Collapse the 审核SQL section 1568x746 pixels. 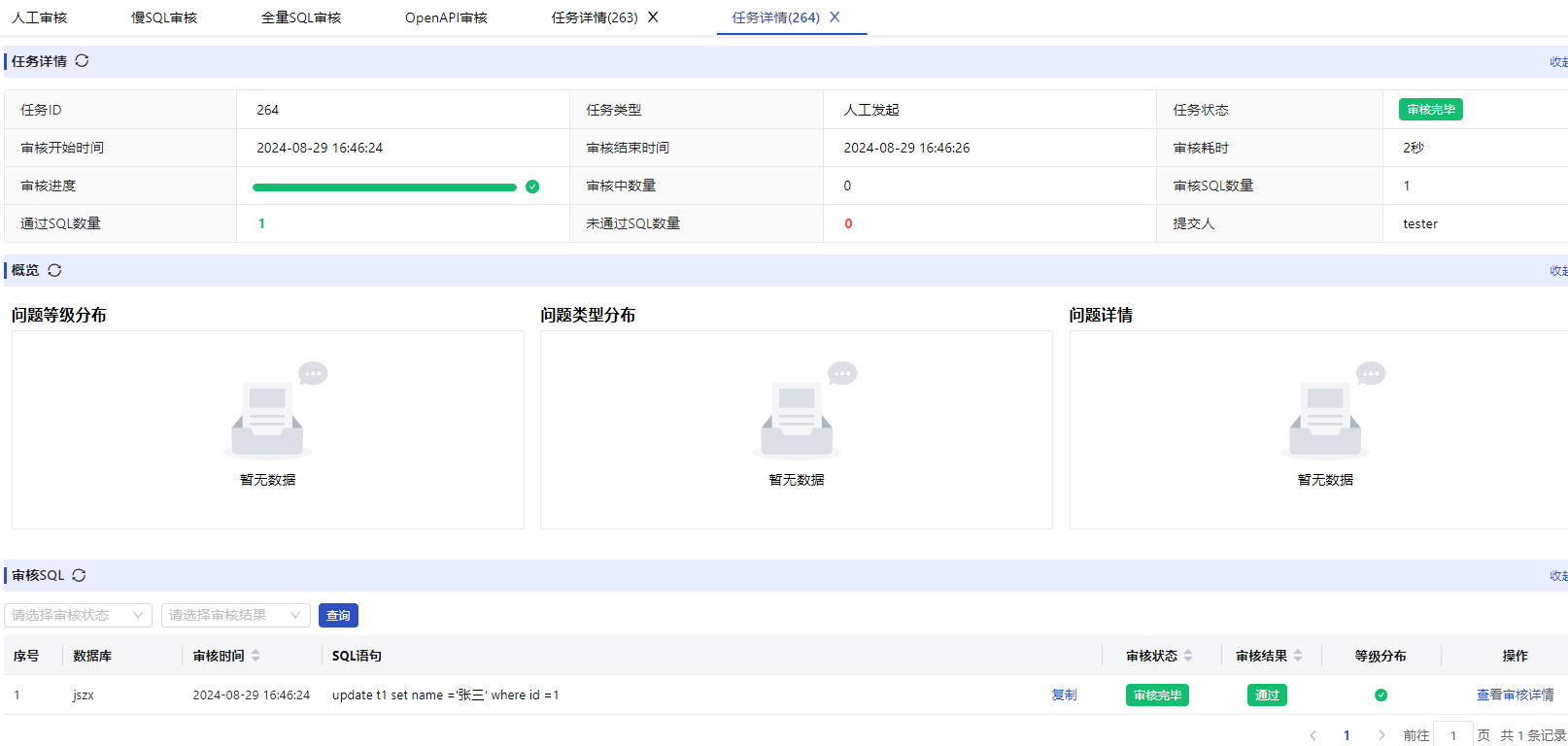tap(1558, 576)
